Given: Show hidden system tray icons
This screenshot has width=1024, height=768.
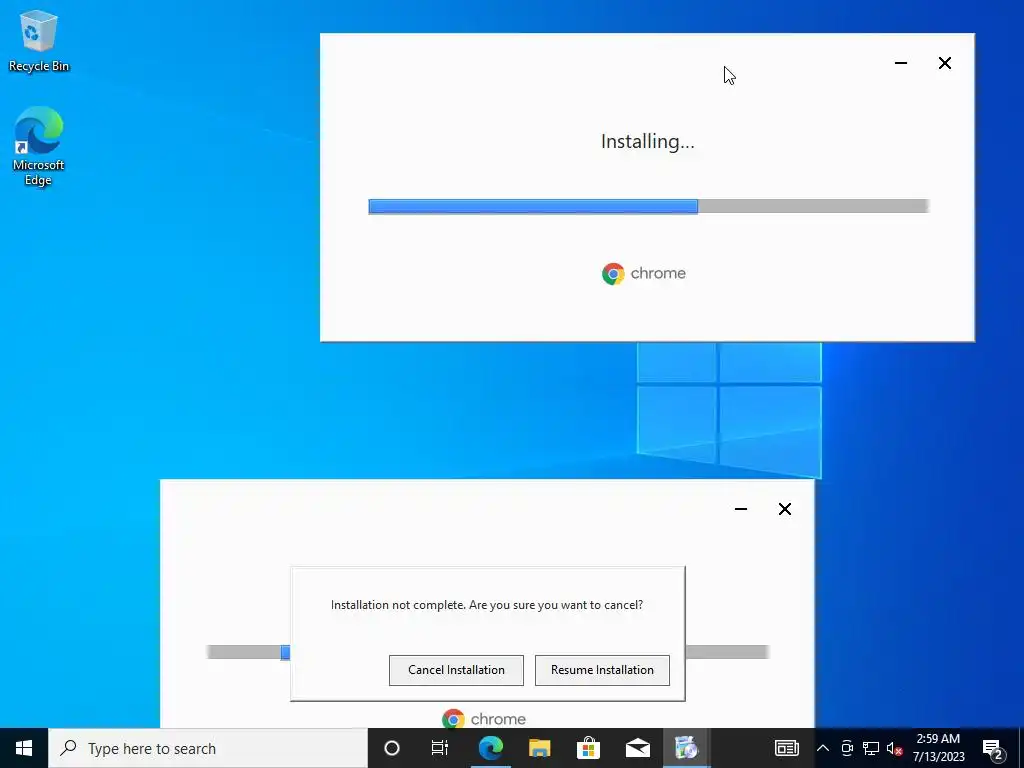Looking at the screenshot, I should [x=823, y=748].
